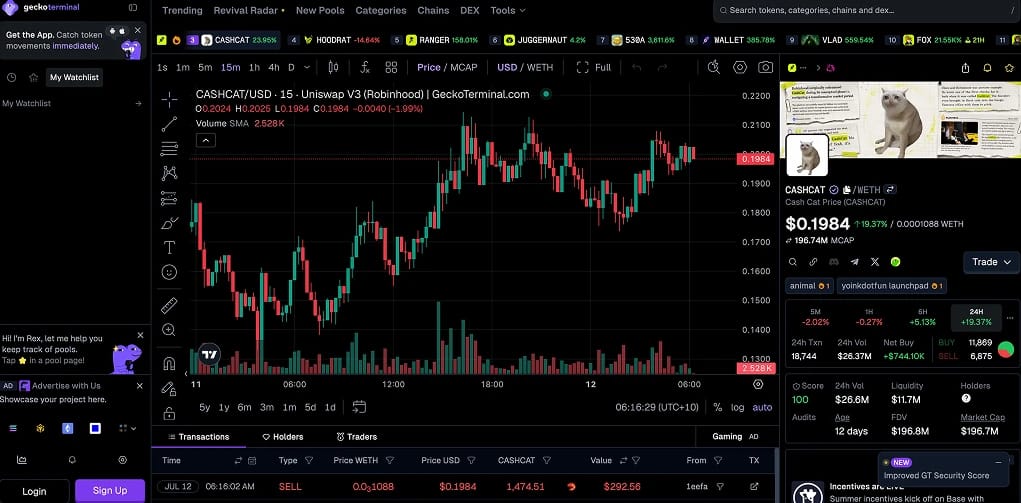Viewport: 1021px width, 503px height.
Task: Open the Holders tab
Action: [x=283, y=437]
